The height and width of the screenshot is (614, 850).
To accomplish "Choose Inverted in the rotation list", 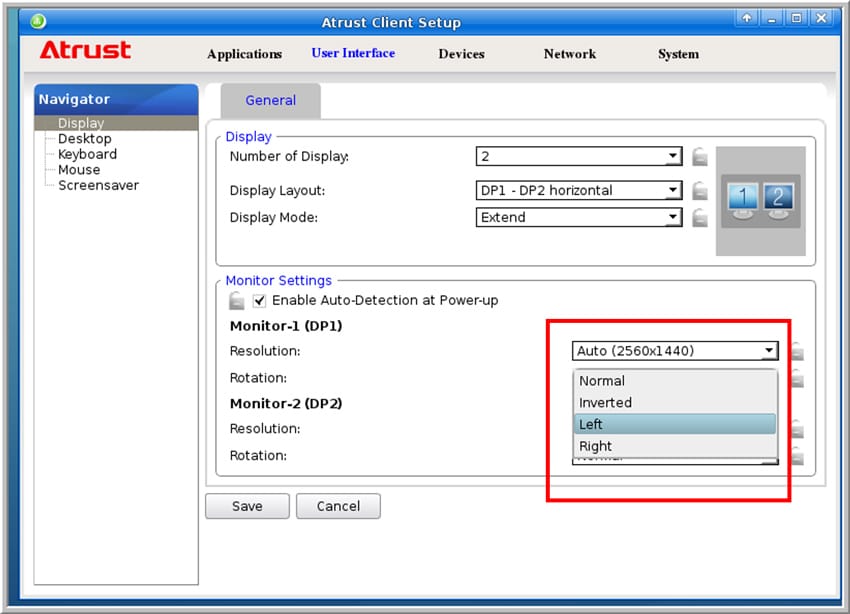I will click(x=675, y=403).
